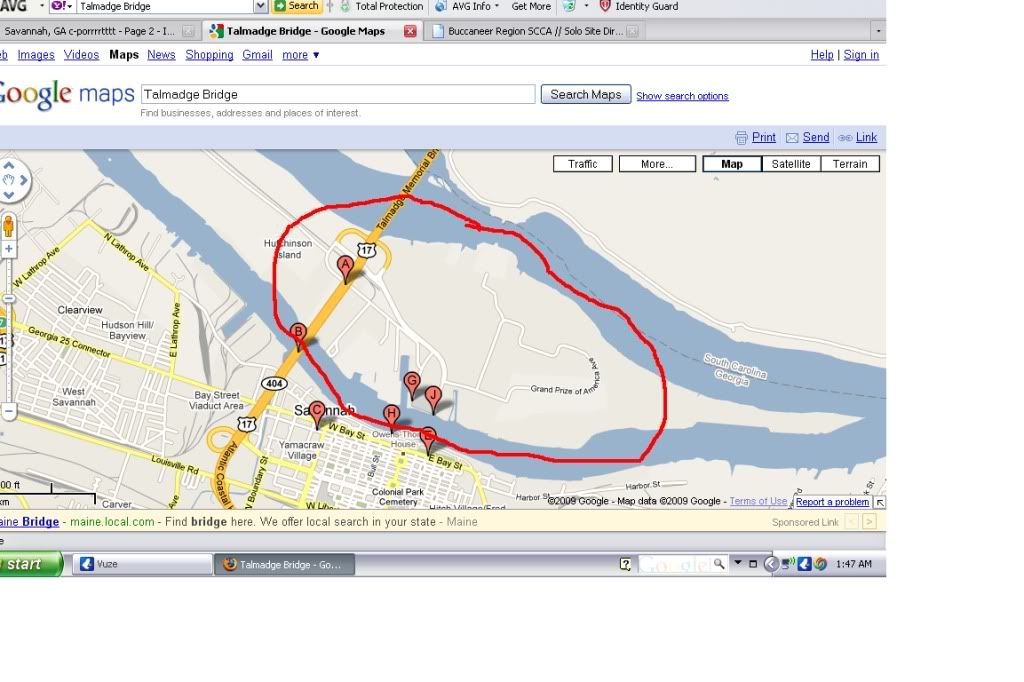Click the Identity Guard toolbar icon
The width and height of the screenshot is (1024, 682).
pos(605,6)
